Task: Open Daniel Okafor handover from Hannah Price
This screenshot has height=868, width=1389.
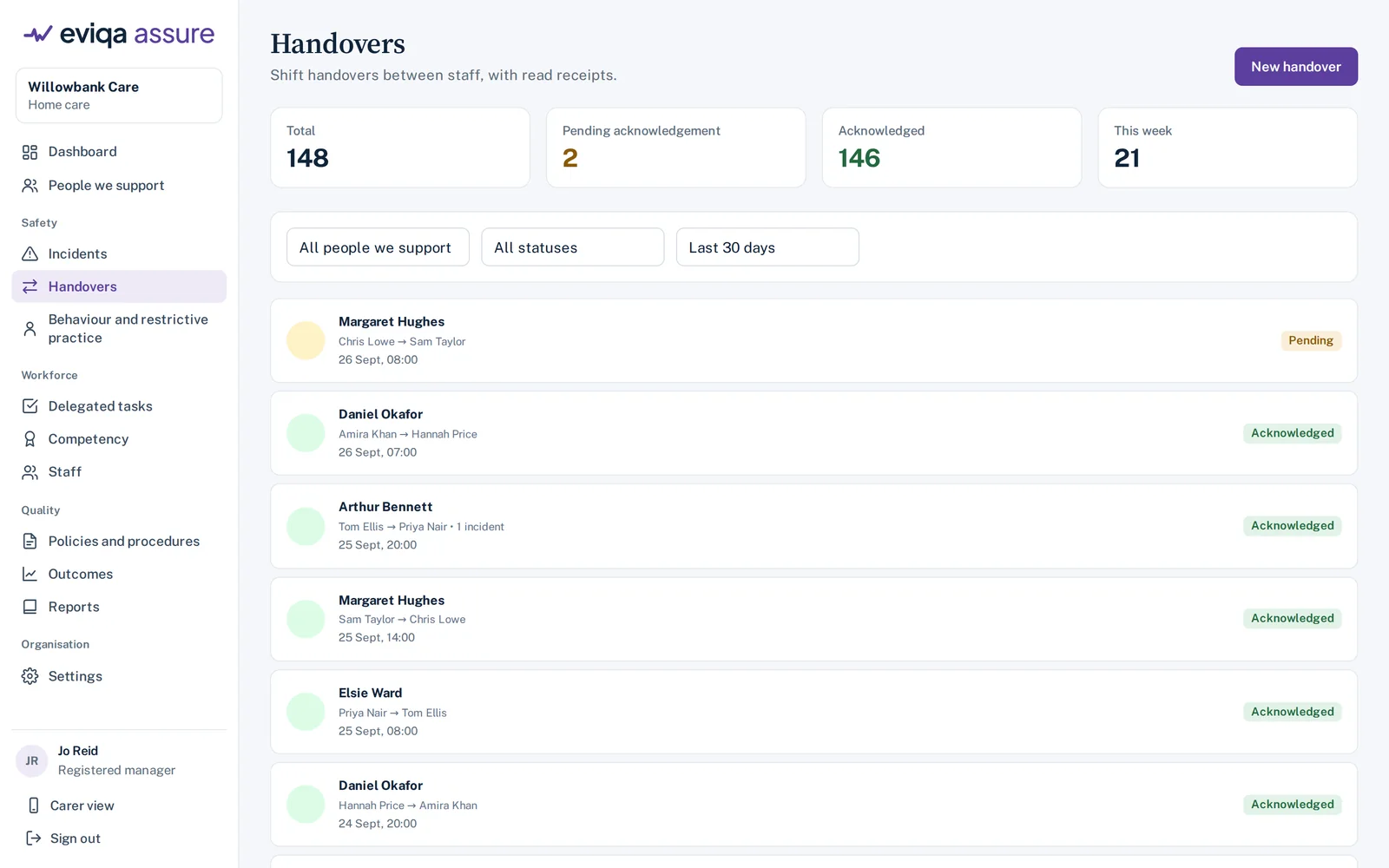Action: 814,805
